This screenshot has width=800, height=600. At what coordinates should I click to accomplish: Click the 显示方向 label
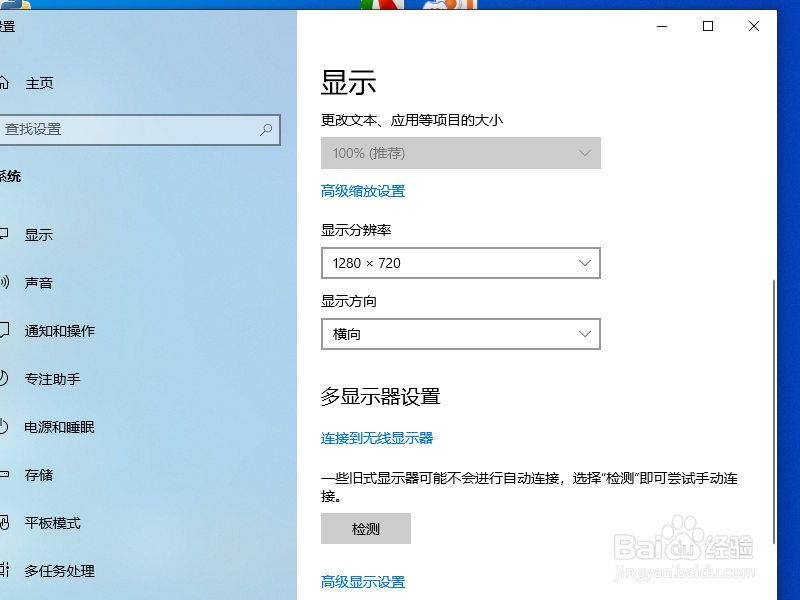click(x=349, y=302)
